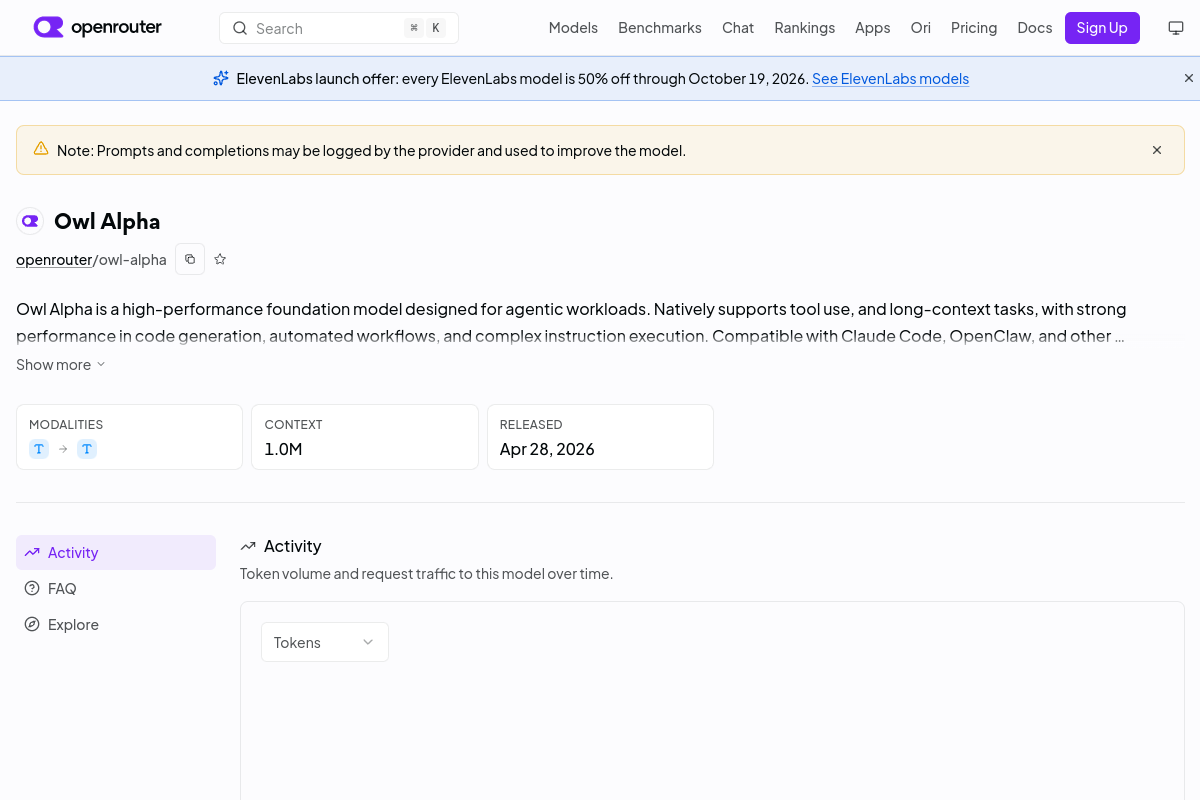This screenshot has height=800, width=1200.
Task: Dismiss the ElevenLabs launch offer banner
Action: (x=1189, y=78)
